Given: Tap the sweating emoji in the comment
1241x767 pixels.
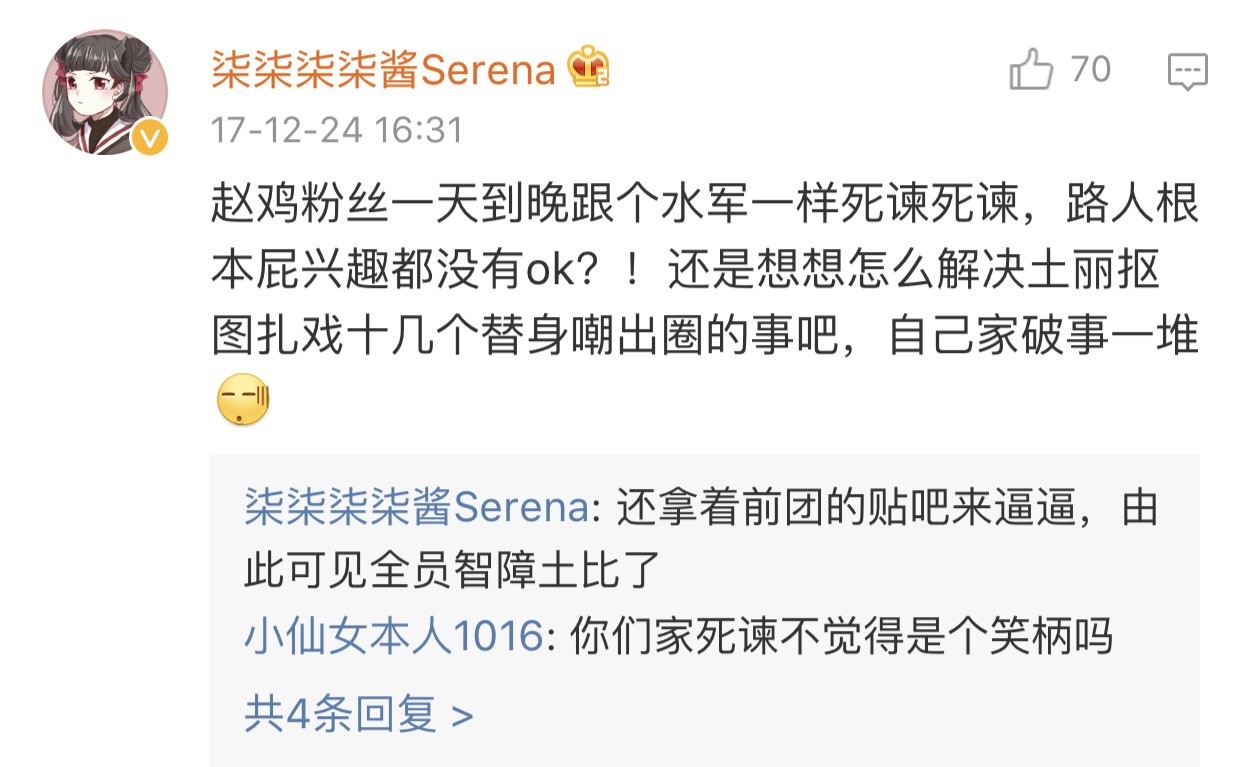Looking at the screenshot, I should [x=243, y=399].
